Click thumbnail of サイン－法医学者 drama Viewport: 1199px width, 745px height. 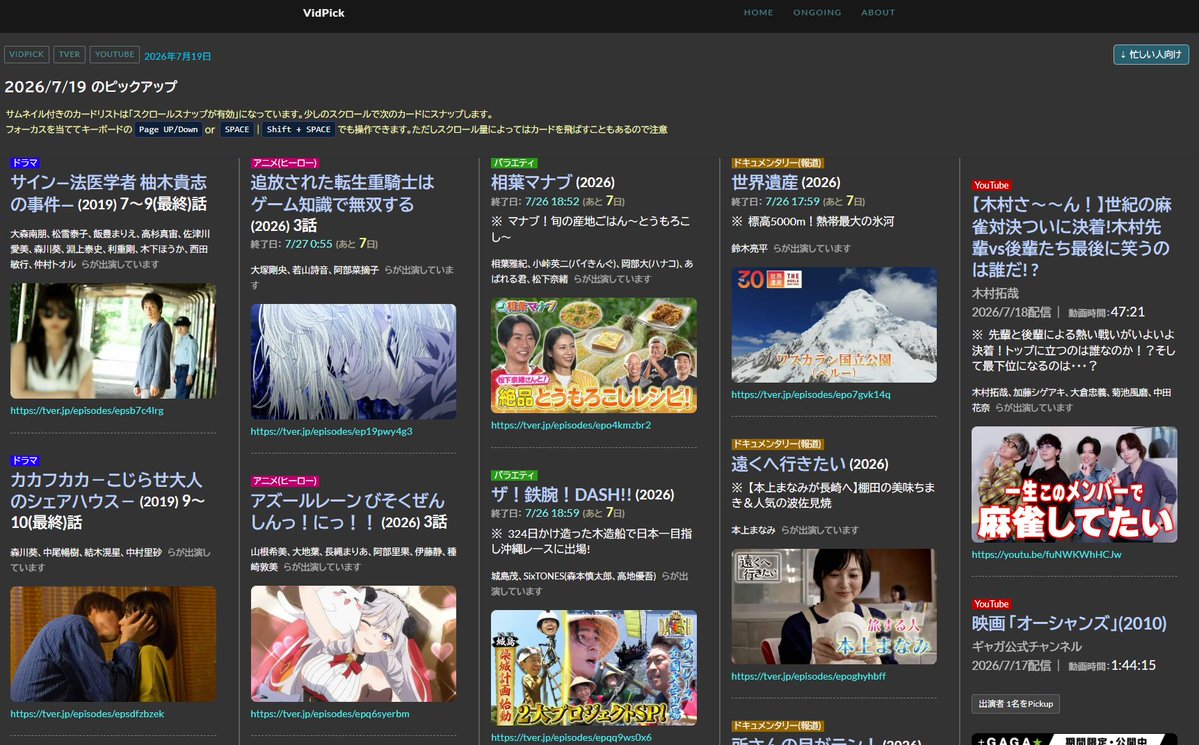[113, 340]
